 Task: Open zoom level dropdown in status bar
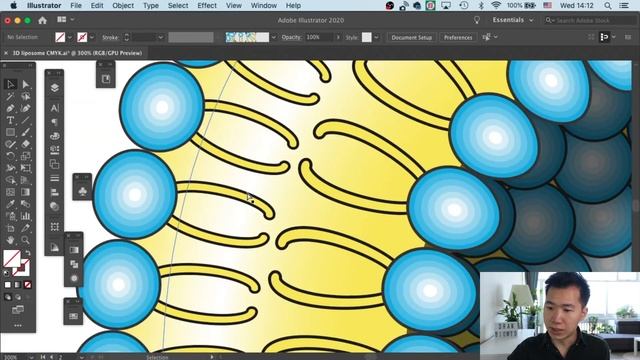coord(31,357)
